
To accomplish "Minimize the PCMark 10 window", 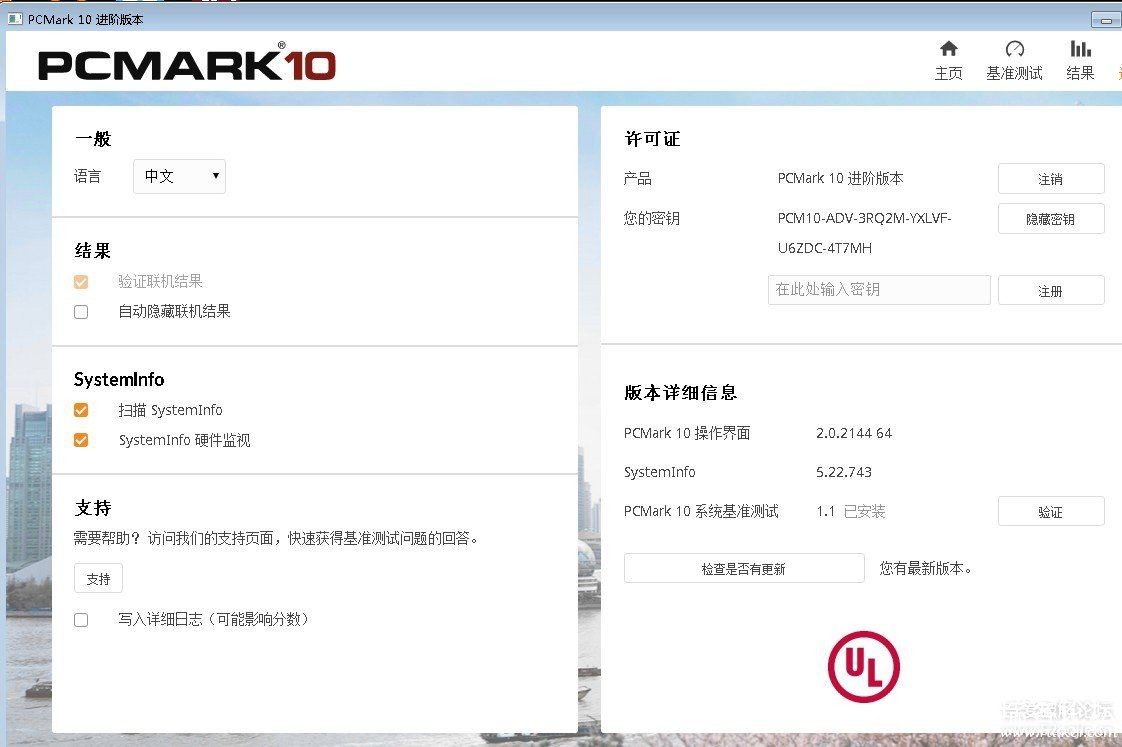I will pos(1106,20).
